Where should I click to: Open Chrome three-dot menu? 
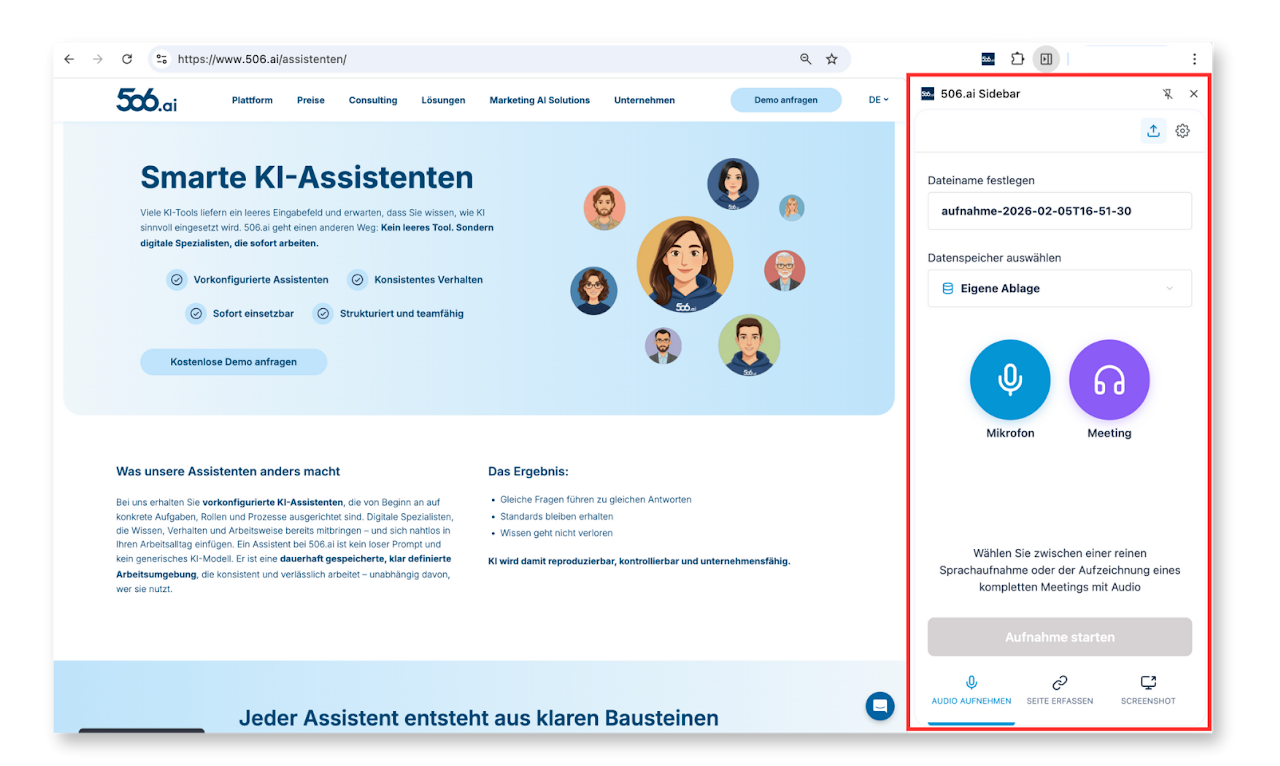[x=1194, y=59]
